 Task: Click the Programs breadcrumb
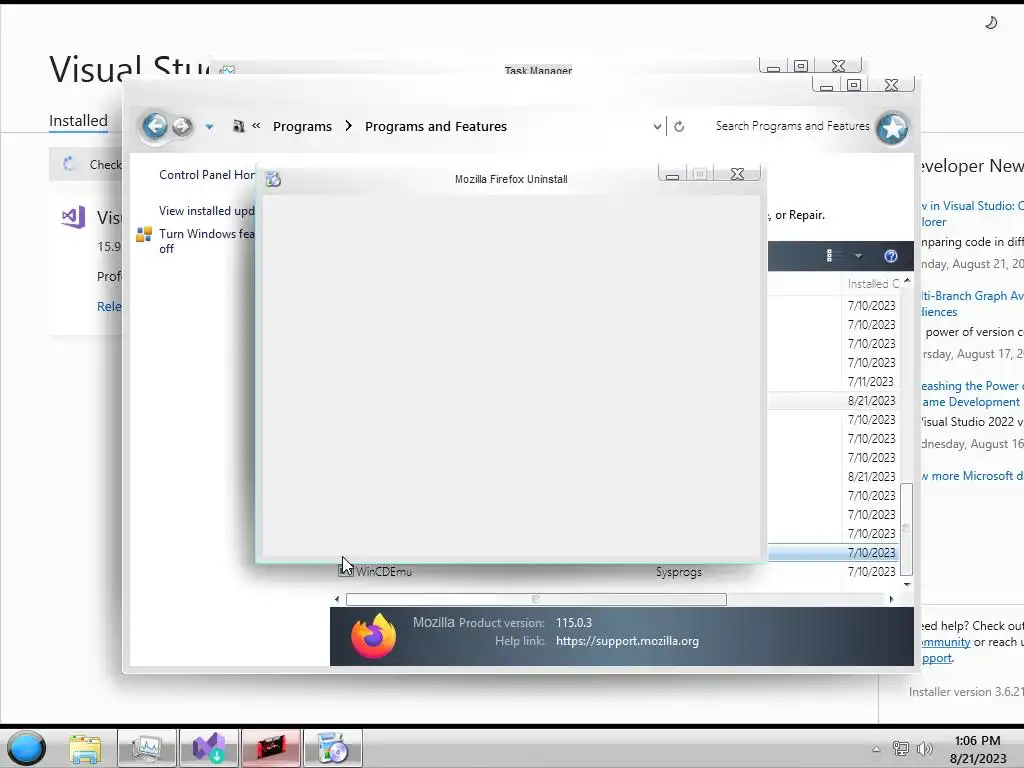(302, 127)
